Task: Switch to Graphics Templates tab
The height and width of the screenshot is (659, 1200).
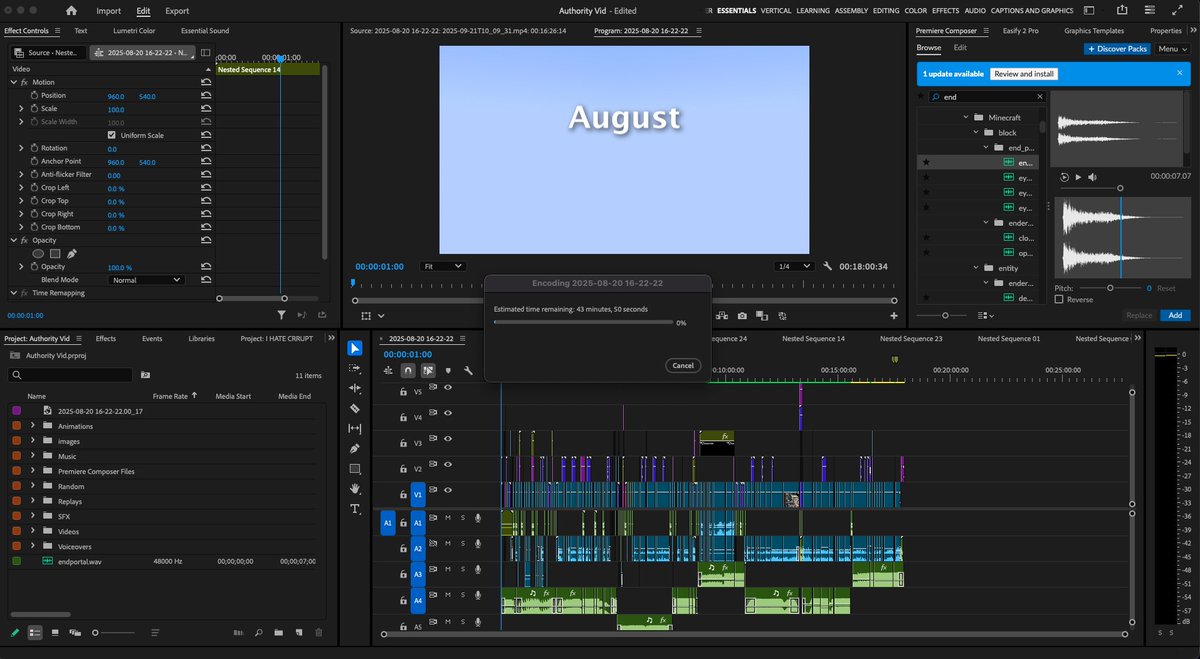Action: (1094, 31)
